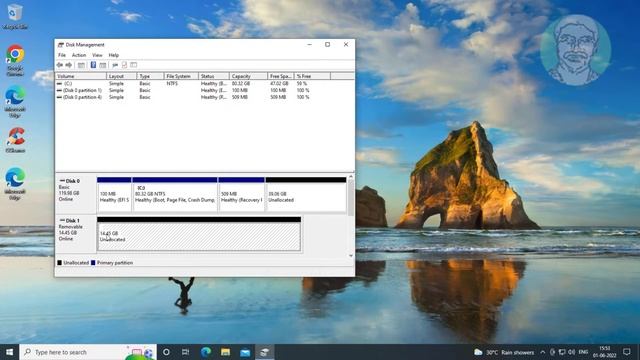The image size is (640, 360).
Task: Click the toolbar icon right of the Help icon
Action: click(x=103, y=65)
